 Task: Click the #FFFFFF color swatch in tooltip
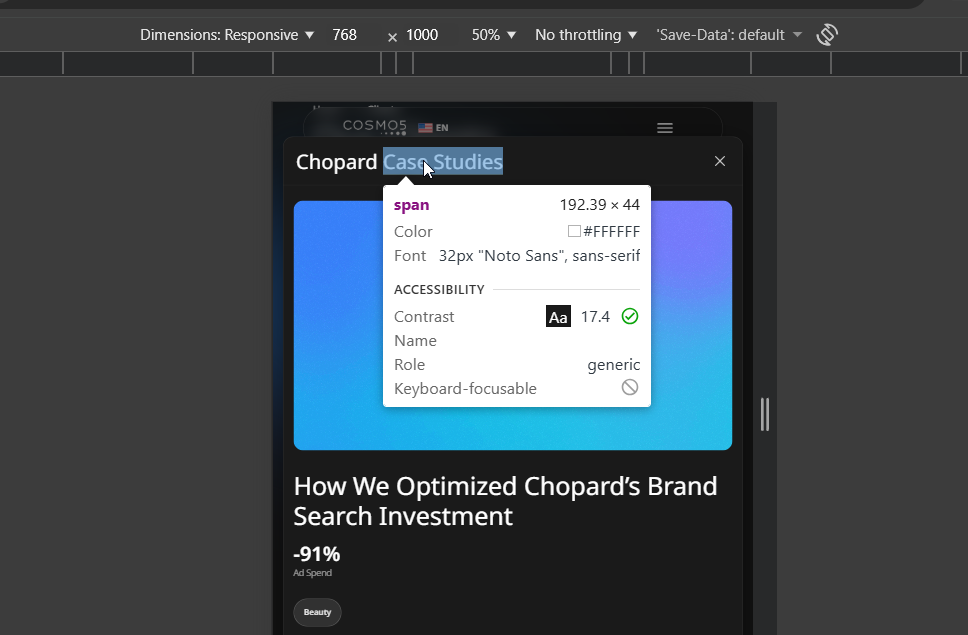coord(574,231)
